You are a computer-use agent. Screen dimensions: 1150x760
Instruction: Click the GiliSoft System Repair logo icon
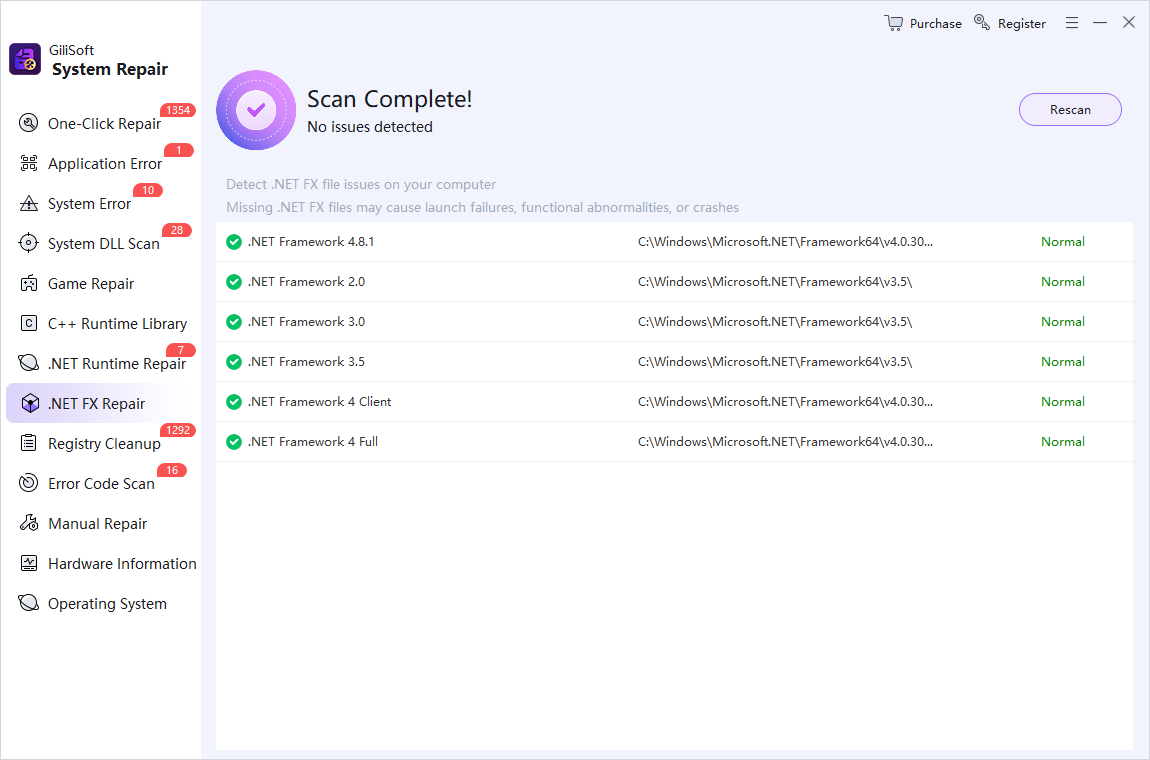click(x=25, y=59)
